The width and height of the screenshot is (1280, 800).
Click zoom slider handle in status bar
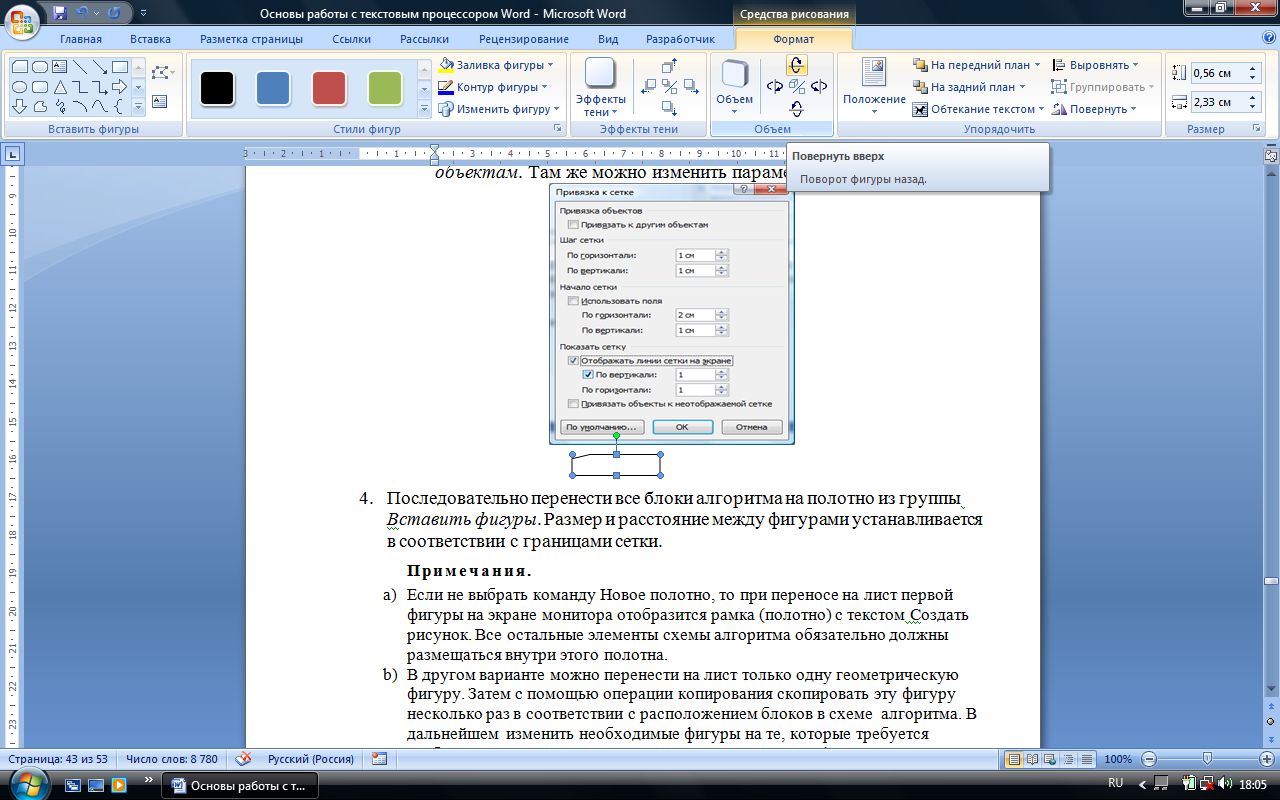[x=1208, y=759]
